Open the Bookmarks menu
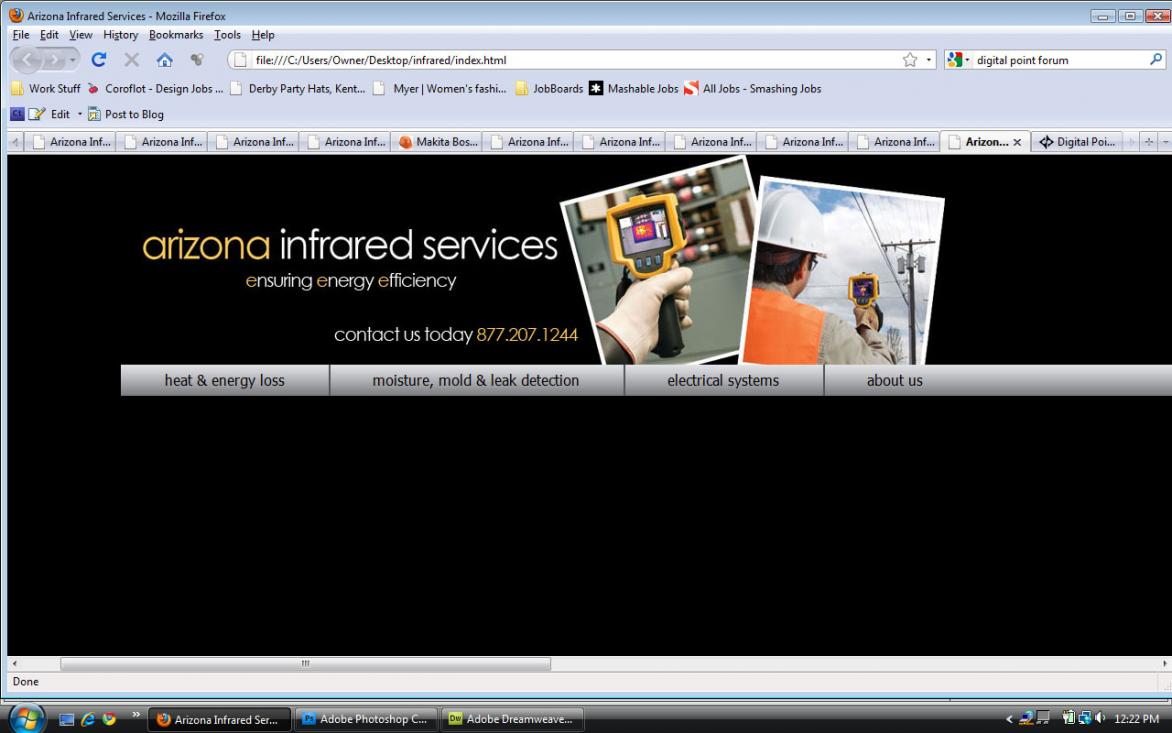The height and width of the screenshot is (733, 1172). coord(176,34)
